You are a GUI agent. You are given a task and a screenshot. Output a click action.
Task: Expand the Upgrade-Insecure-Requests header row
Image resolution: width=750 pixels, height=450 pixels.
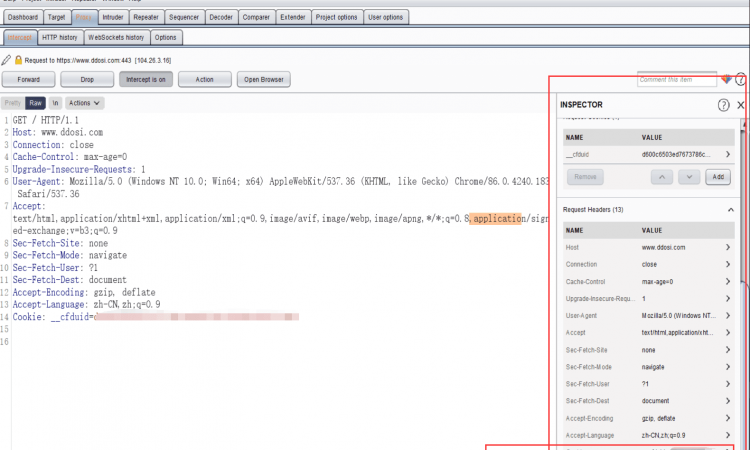[x=728, y=298]
